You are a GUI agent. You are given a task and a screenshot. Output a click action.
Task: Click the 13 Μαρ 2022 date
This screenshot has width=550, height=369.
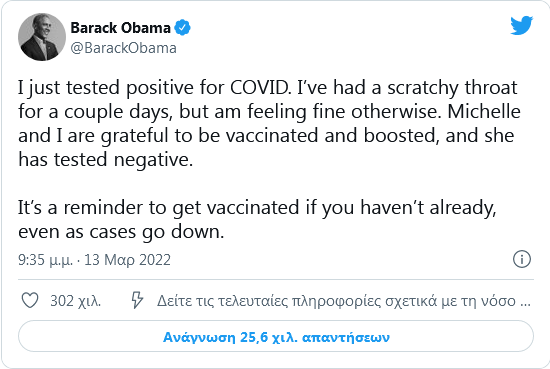127,260
